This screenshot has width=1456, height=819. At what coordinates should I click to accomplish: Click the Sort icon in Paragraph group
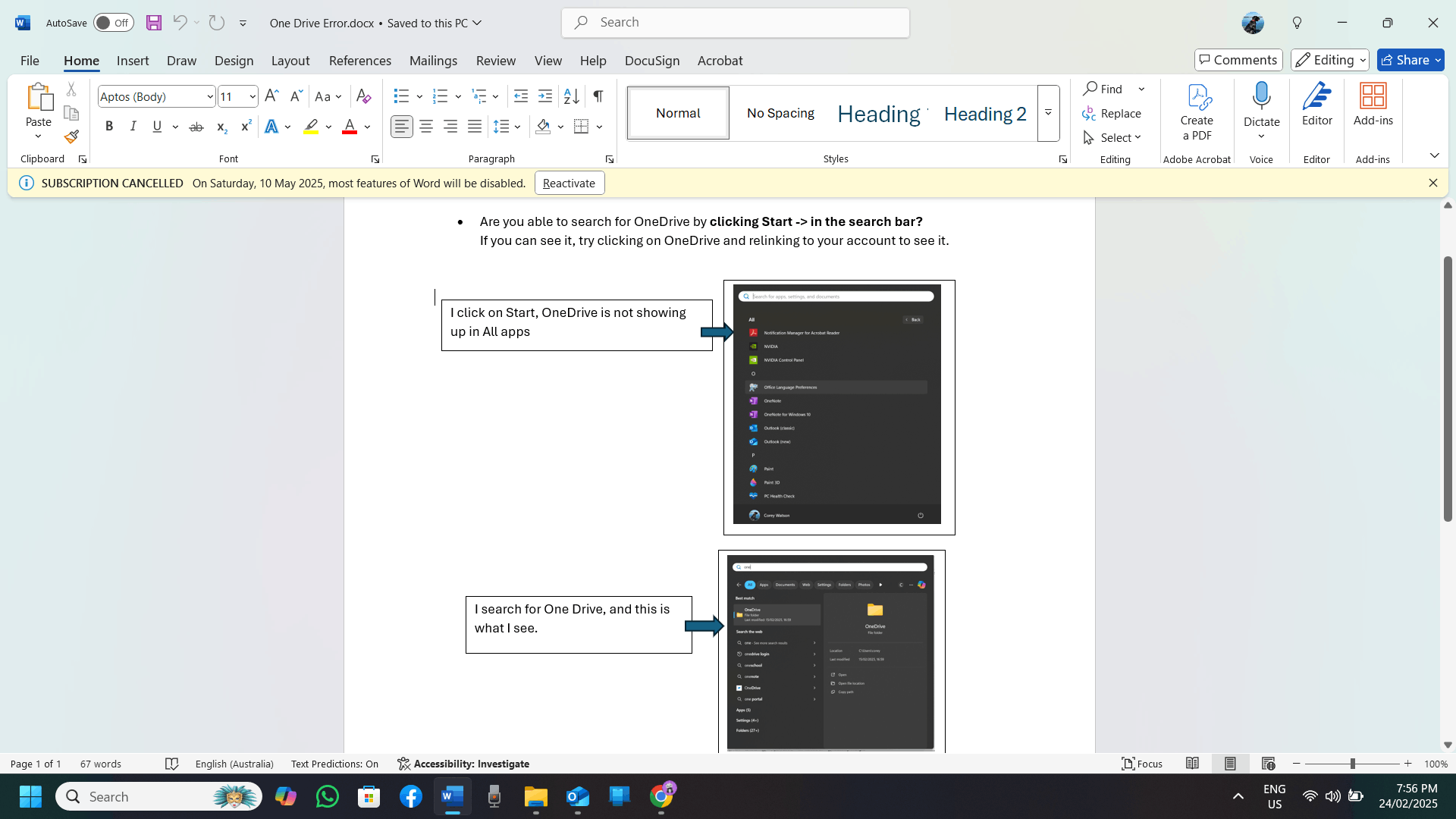coord(571,96)
